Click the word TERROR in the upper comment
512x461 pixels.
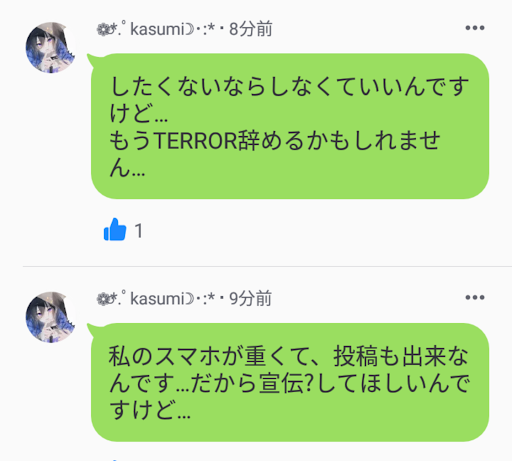point(196,140)
